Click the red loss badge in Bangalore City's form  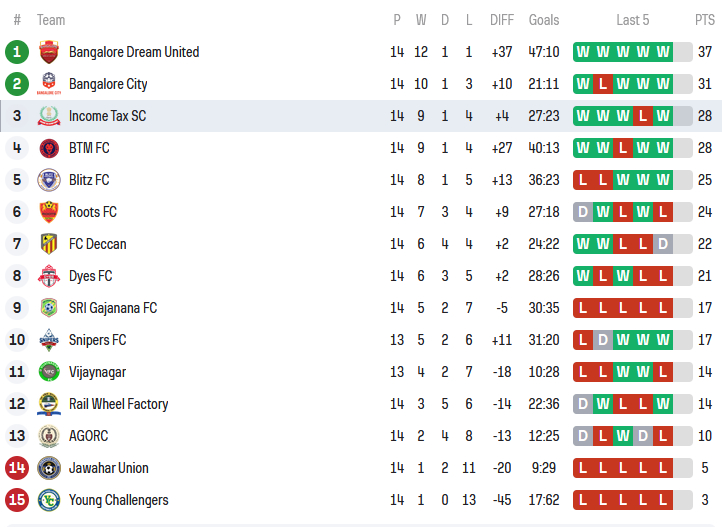[603, 84]
